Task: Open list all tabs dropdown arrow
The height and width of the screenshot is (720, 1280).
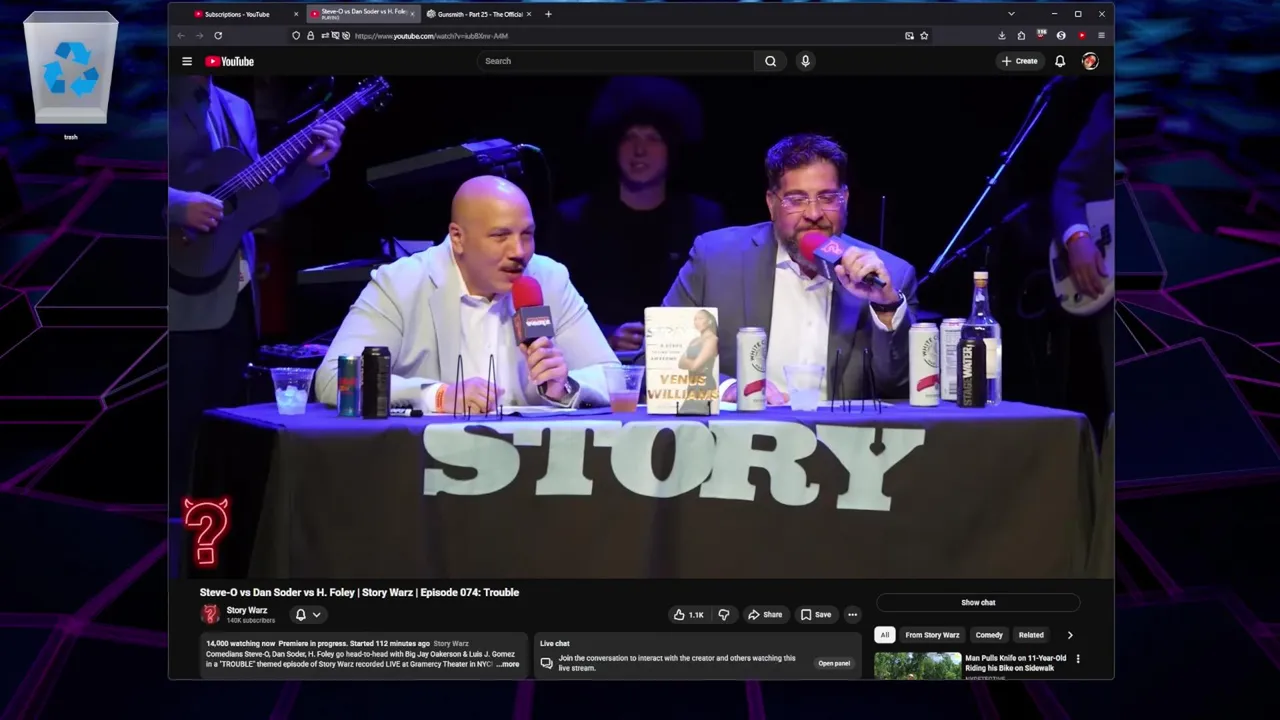Action: tap(1011, 14)
